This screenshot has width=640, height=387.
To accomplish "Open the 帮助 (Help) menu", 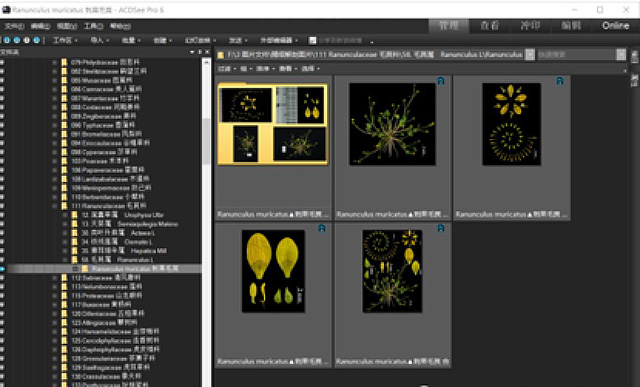I will pos(120,26).
